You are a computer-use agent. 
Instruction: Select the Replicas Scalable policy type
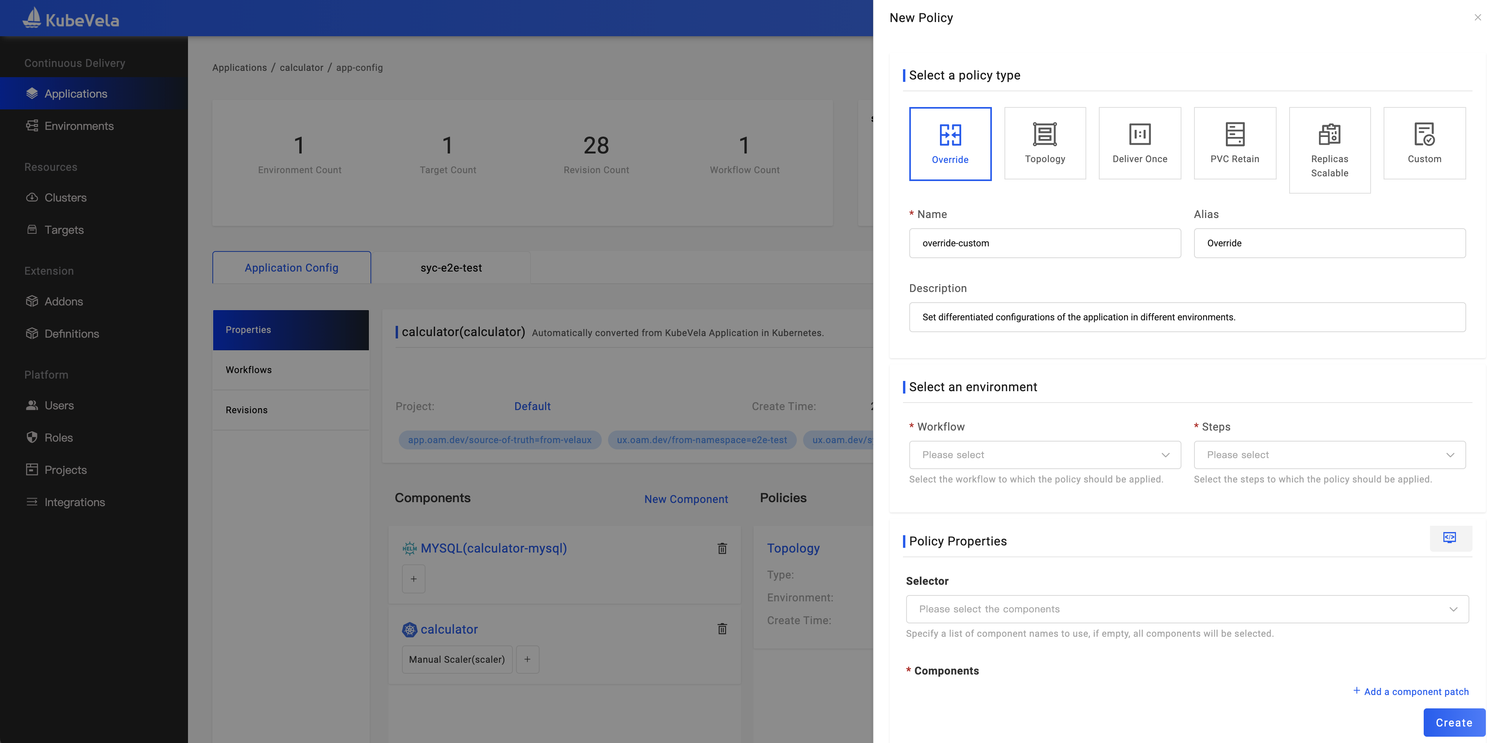pos(1329,150)
